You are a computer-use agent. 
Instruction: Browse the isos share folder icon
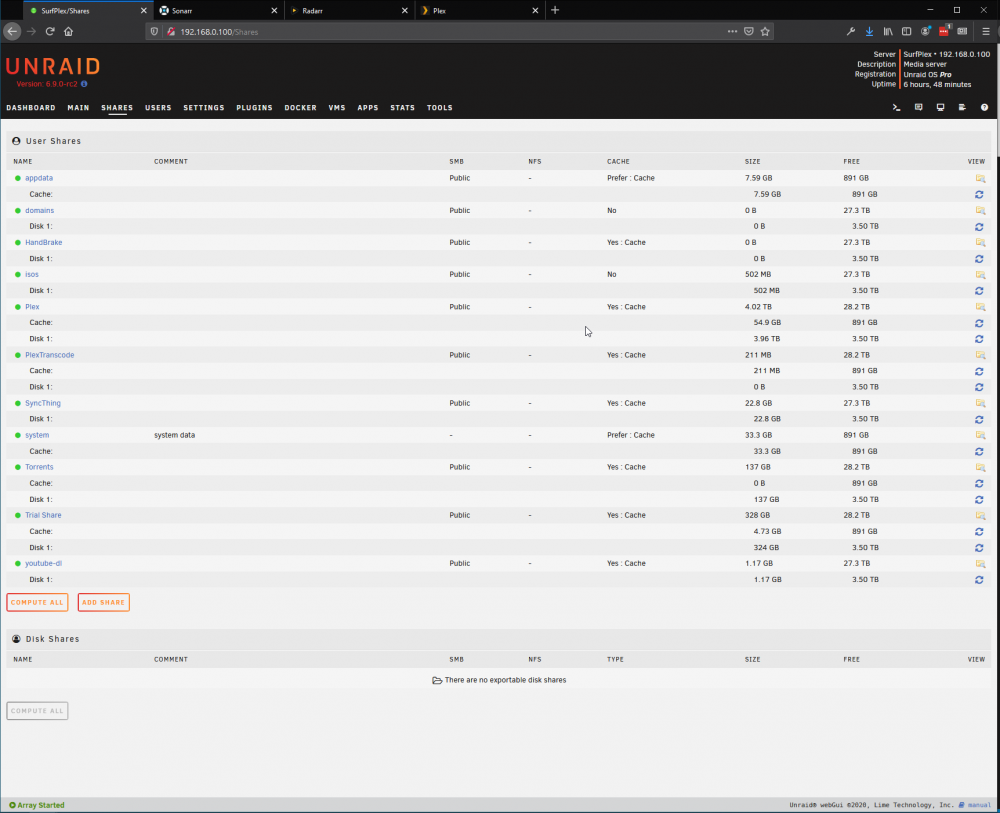(980, 275)
